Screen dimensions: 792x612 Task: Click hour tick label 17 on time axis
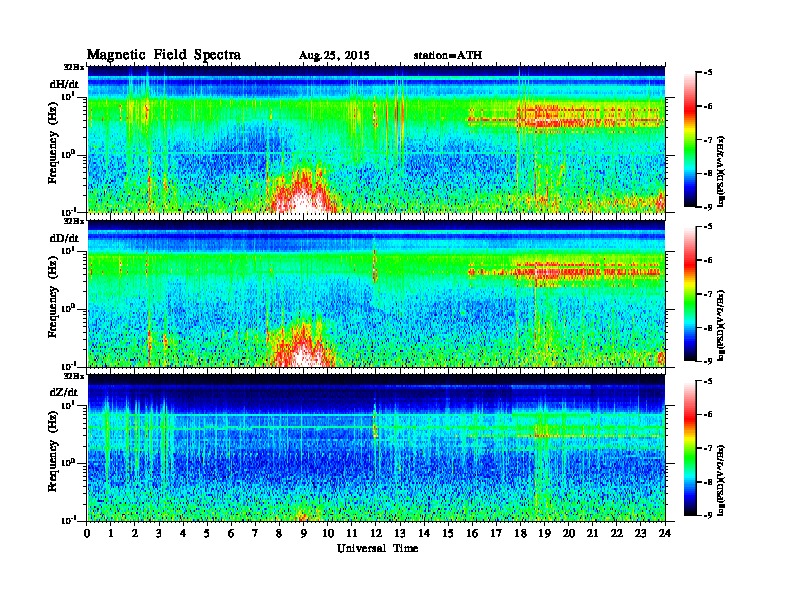click(497, 533)
